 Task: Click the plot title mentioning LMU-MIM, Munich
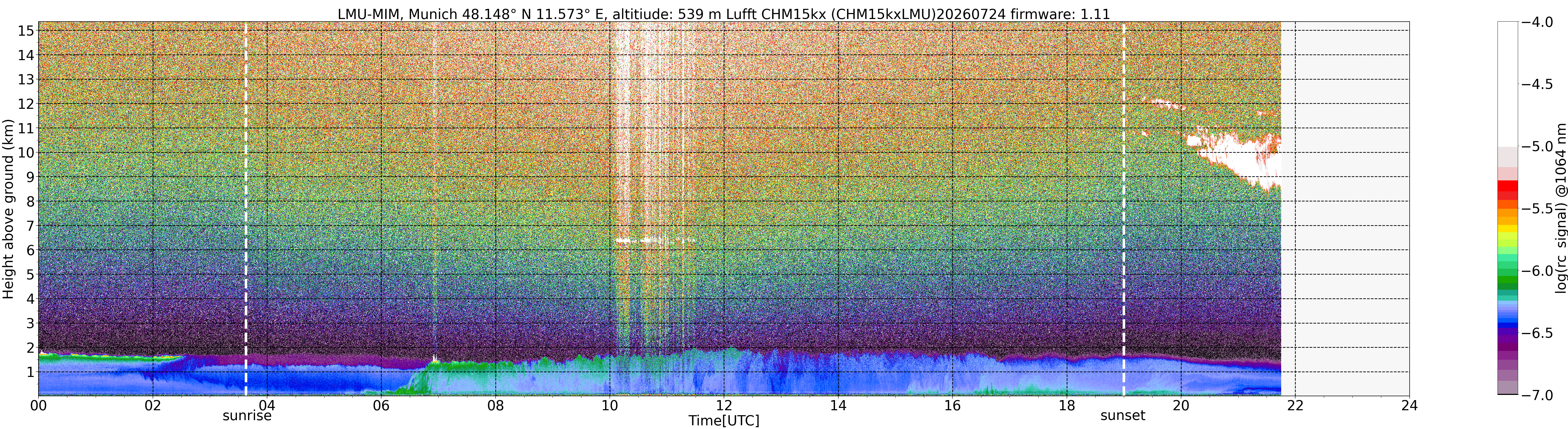[x=724, y=14]
